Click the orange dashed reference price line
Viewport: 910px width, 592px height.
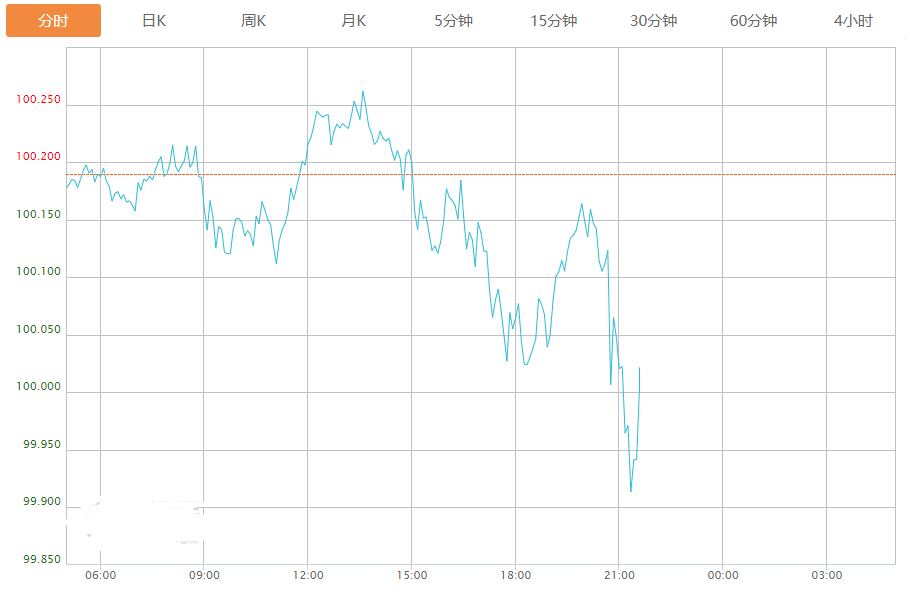760,174
